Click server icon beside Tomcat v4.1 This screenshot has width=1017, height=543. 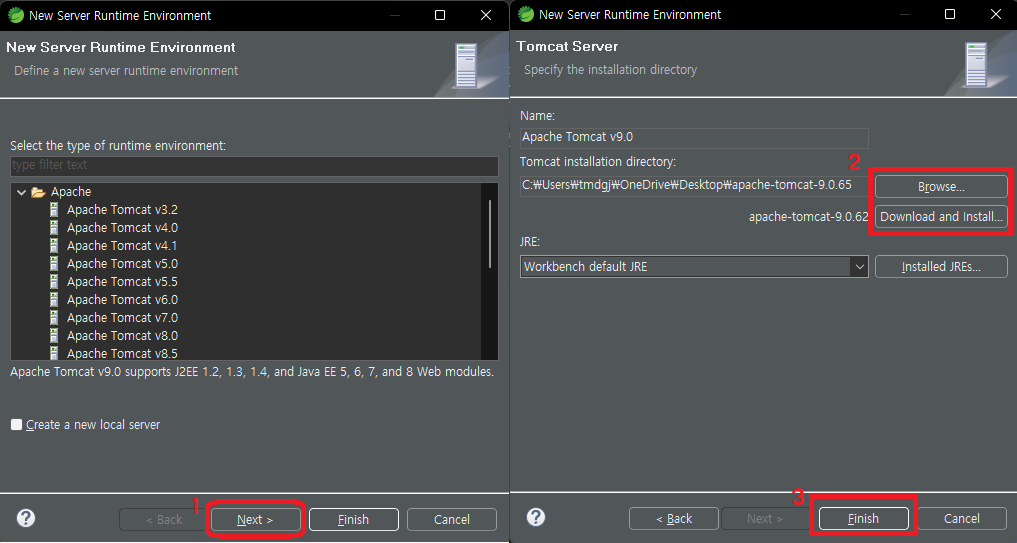point(54,246)
